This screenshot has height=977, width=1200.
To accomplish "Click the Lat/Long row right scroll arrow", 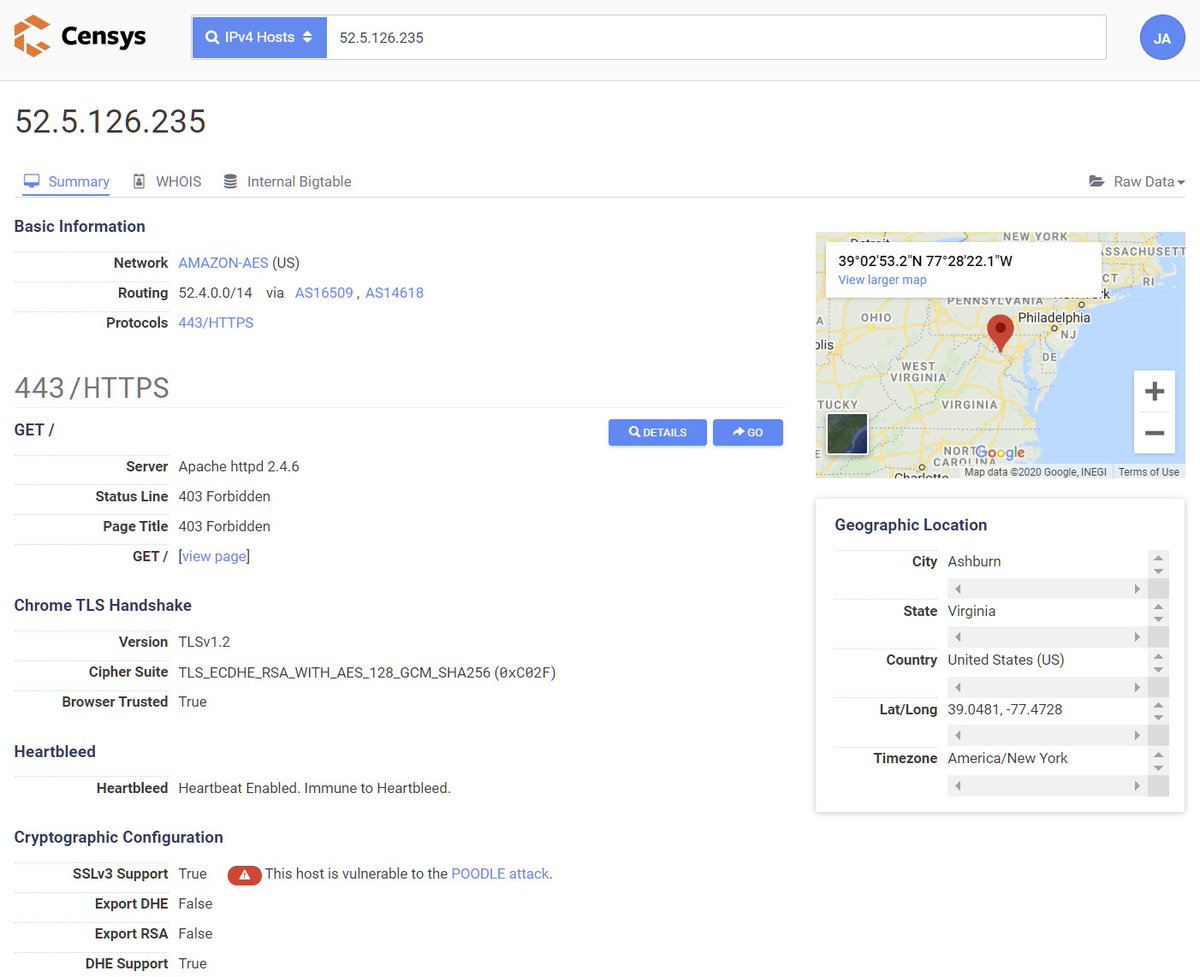I will (x=1137, y=735).
